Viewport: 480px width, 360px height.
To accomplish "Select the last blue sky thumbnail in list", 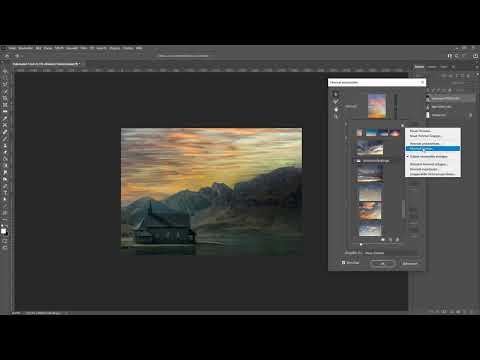I will [370, 229].
